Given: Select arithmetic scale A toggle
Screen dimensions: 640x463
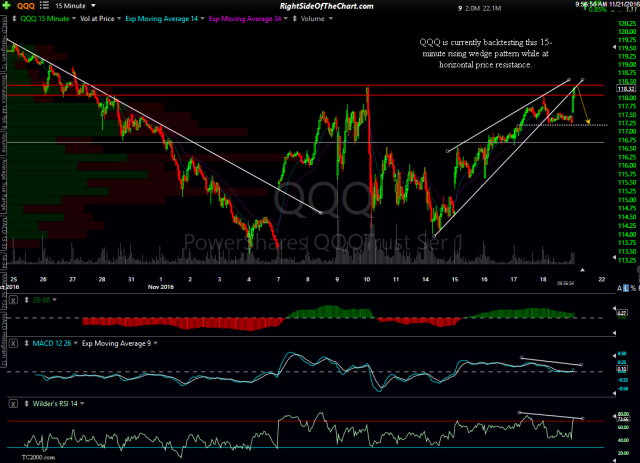Looking at the screenshot, I should [619, 288].
